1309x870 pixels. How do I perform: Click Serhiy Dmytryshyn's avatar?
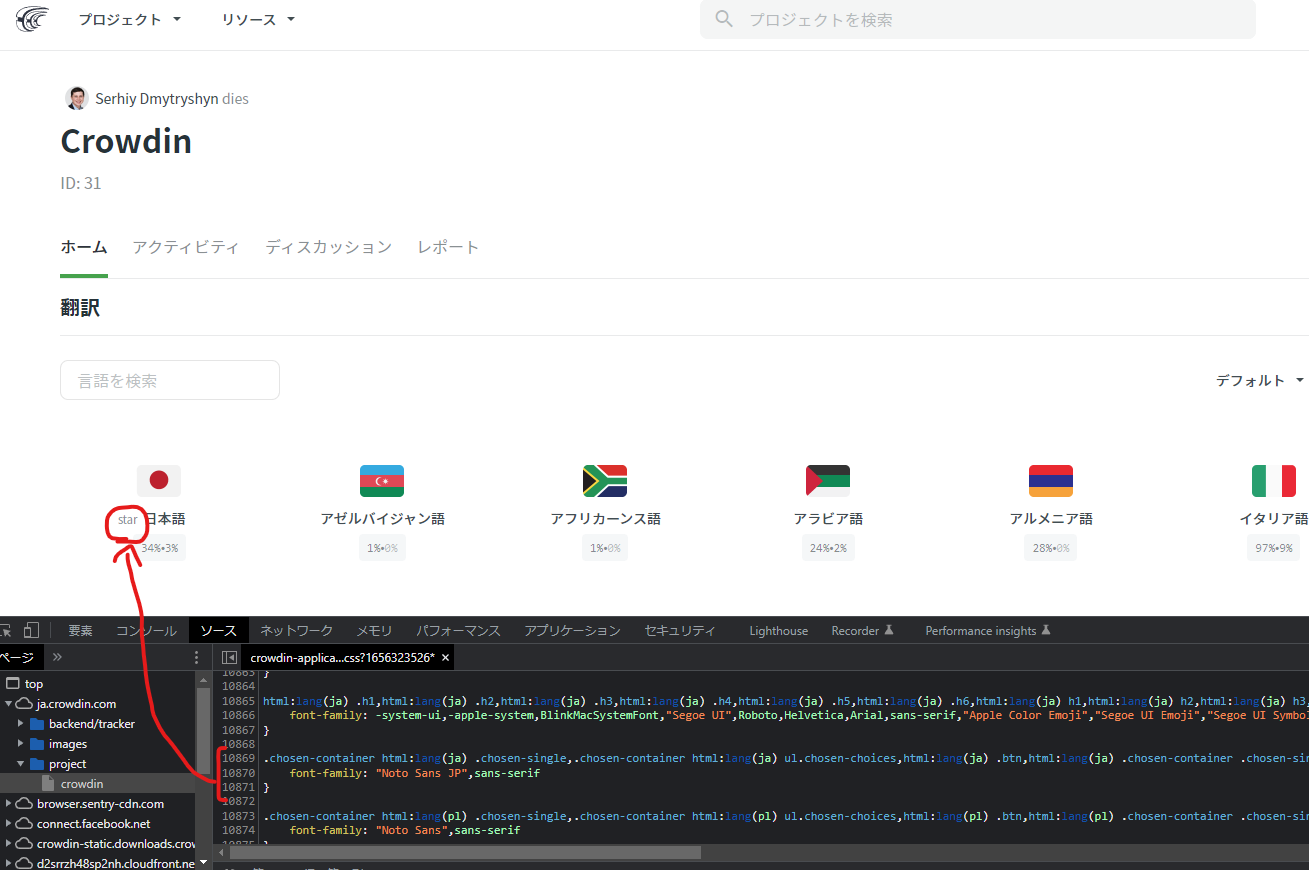pyautogui.click(x=76, y=98)
